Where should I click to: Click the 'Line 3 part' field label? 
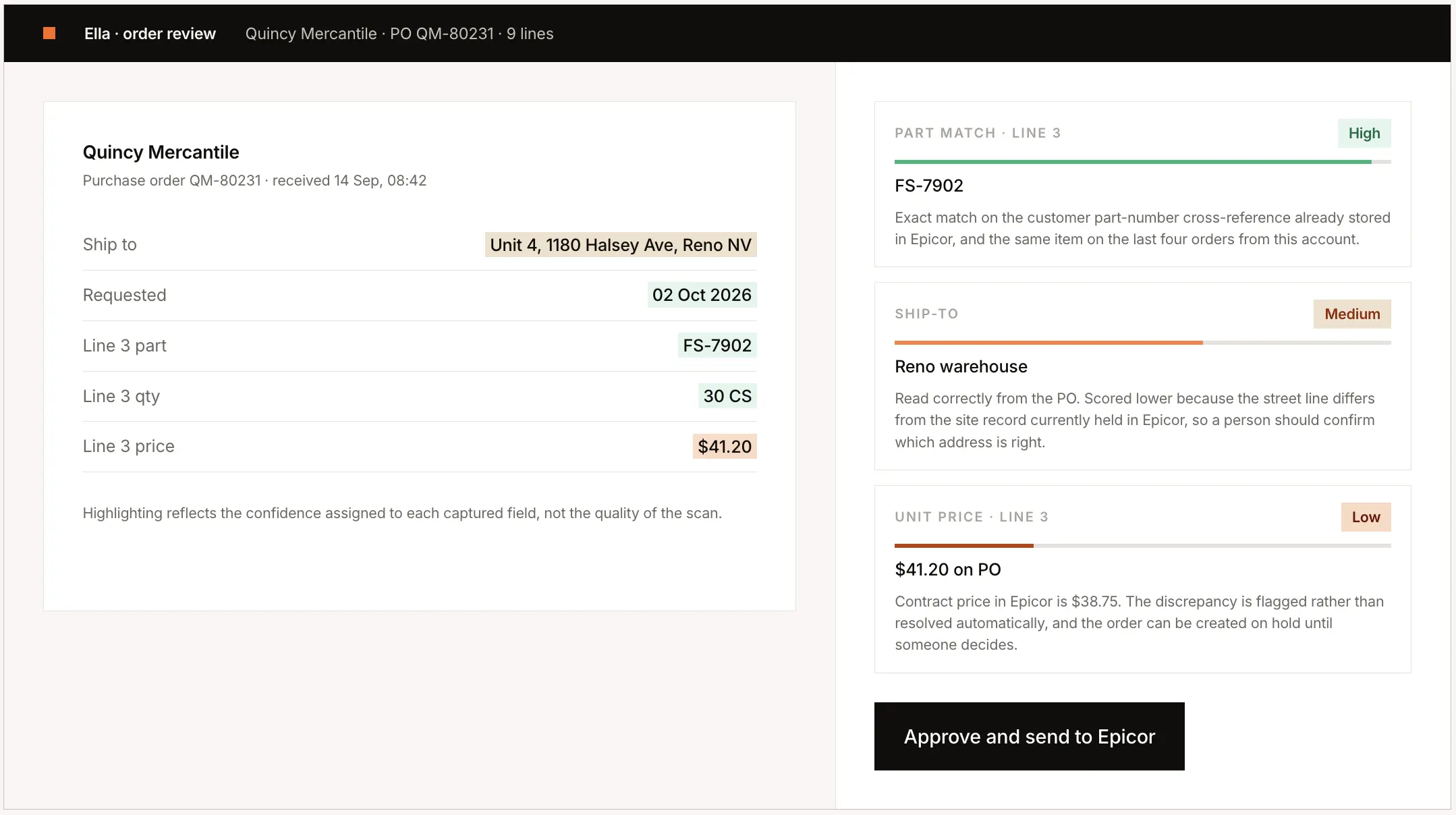(x=124, y=345)
